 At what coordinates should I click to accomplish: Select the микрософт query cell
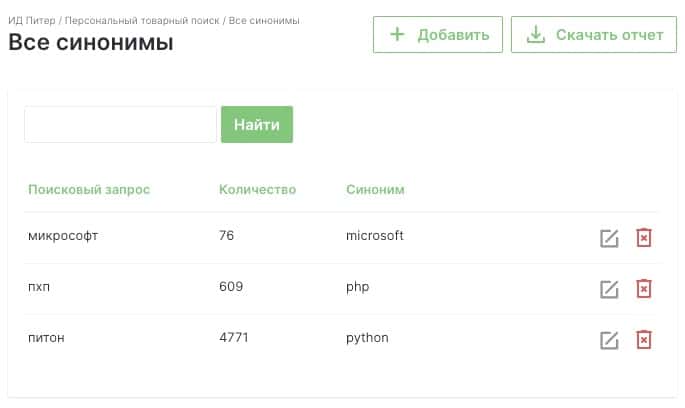(63, 236)
